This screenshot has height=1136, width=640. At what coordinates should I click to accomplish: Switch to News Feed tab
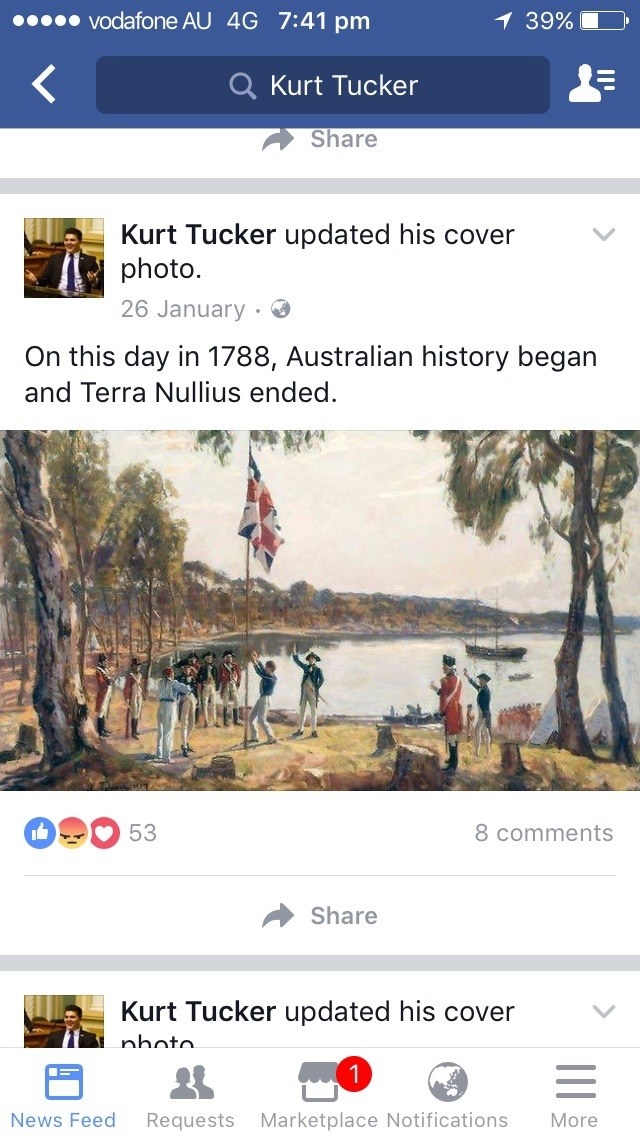(x=63, y=1094)
